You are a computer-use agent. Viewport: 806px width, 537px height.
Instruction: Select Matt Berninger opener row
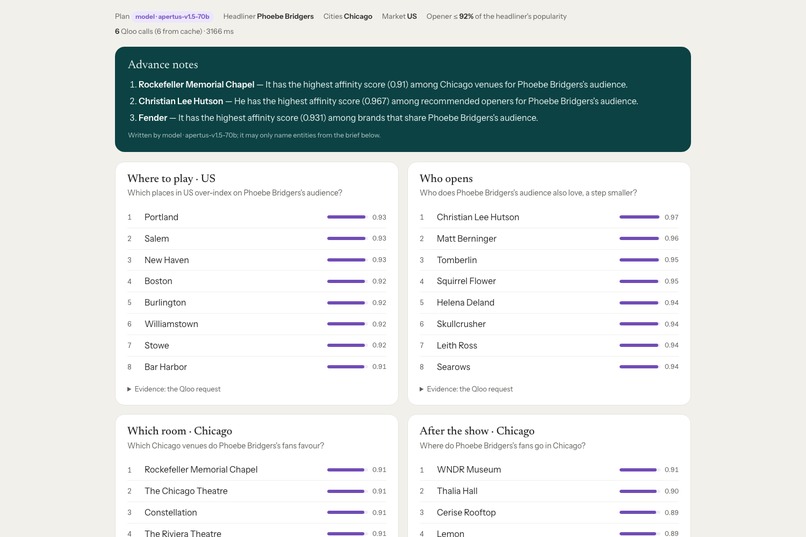pyautogui.click(x=549, y=238)
